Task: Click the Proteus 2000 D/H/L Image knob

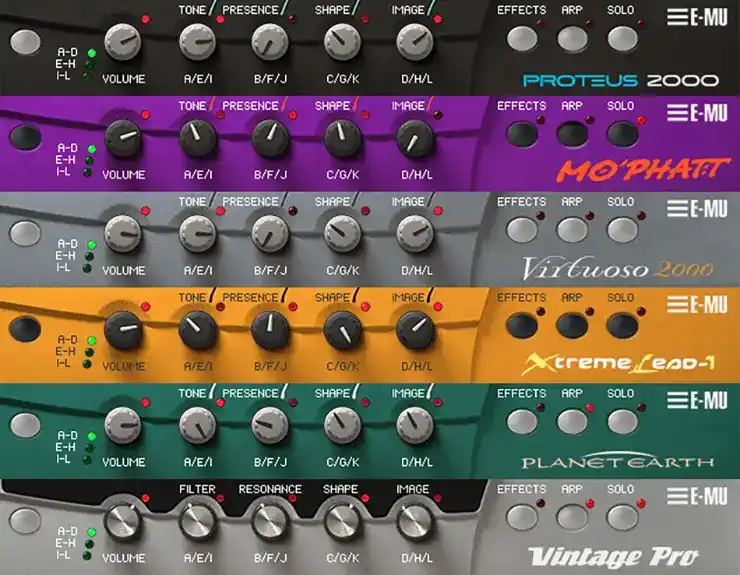Action: [x=415, y=42]
